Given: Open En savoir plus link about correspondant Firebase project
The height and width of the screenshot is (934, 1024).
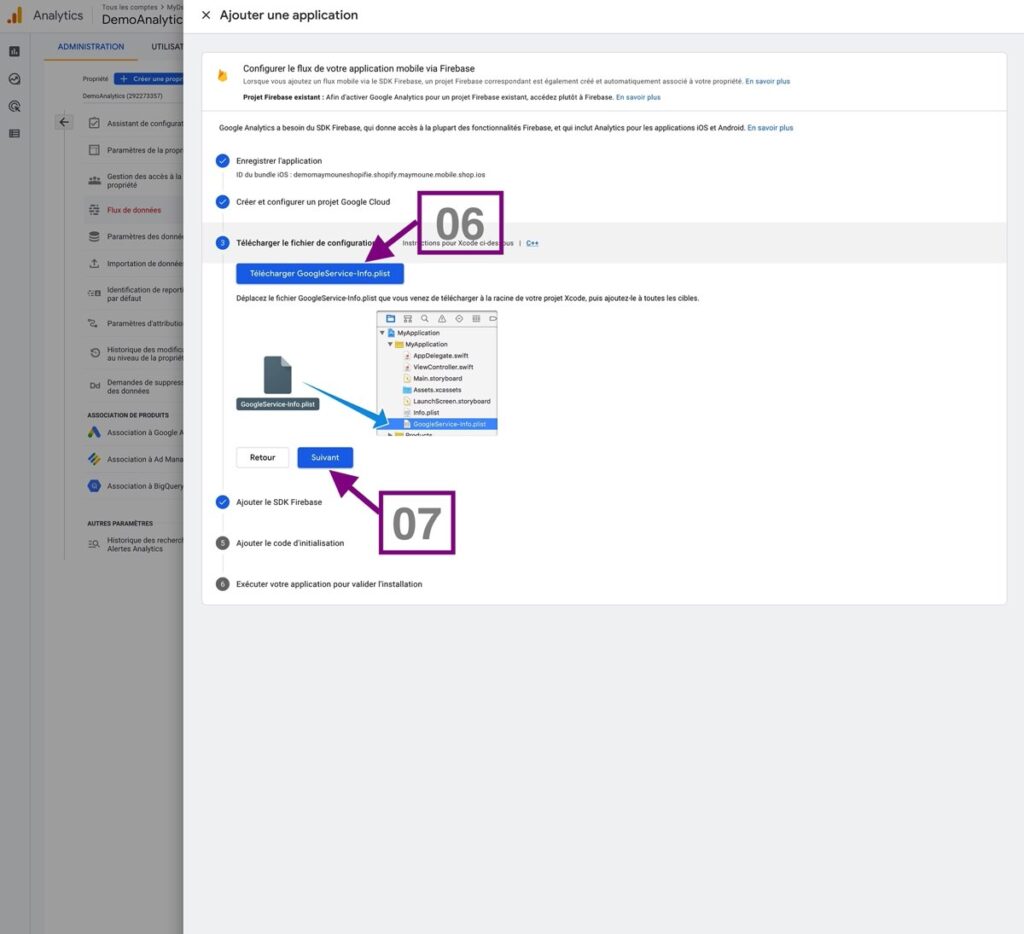Looking at the screenshot, I should click(x=767, y=82).
